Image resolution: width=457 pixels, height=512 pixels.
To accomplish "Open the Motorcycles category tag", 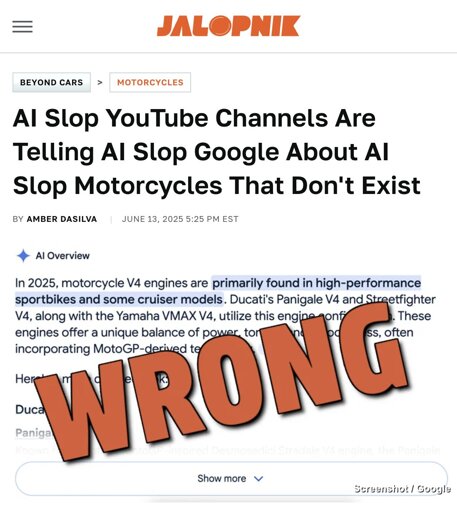I will (x=150, y=82).
